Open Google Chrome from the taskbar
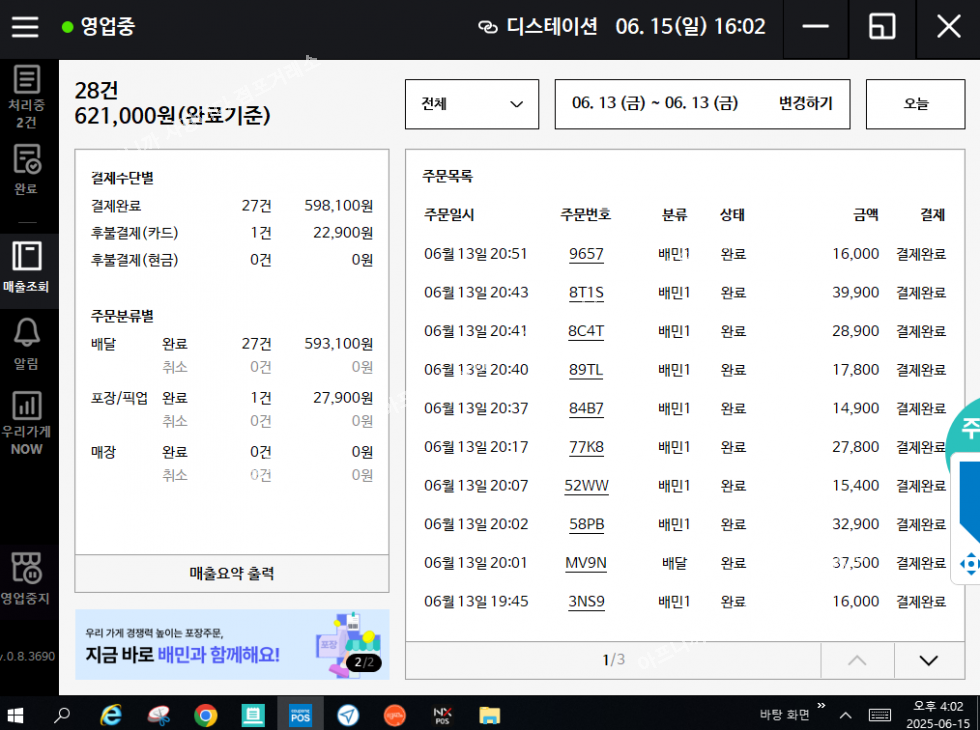Image resolution: width=980 pixels, height=730 pixels. [206, 714]
